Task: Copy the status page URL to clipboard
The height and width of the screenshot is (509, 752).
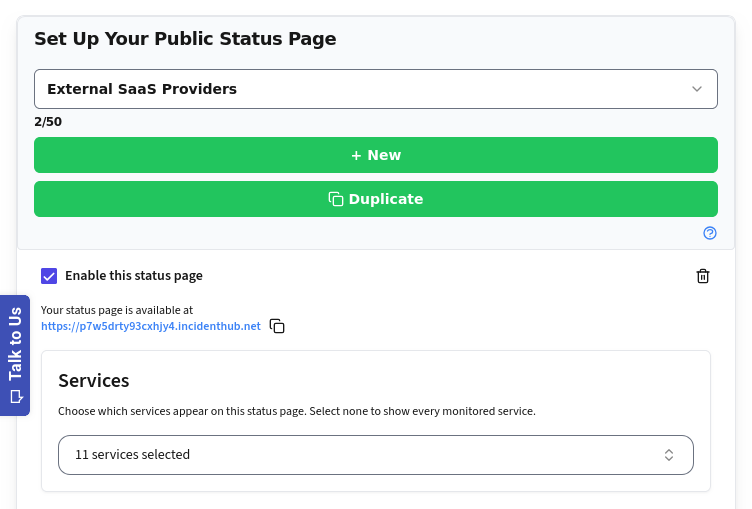Action: click(x=277, y=326)
